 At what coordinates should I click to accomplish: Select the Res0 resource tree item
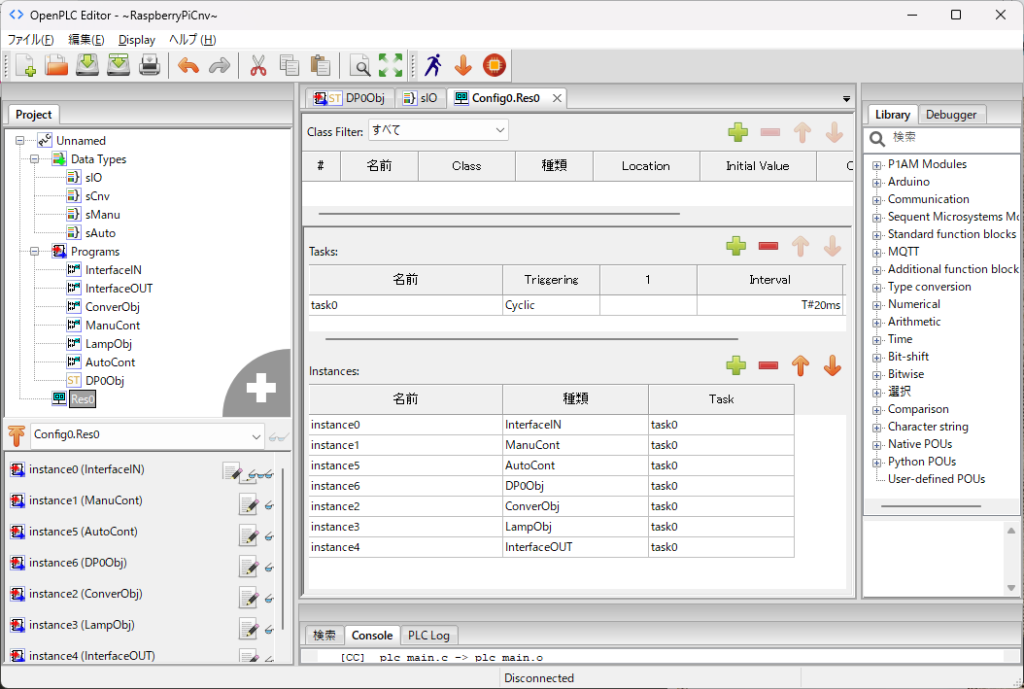tap(82, 399)
